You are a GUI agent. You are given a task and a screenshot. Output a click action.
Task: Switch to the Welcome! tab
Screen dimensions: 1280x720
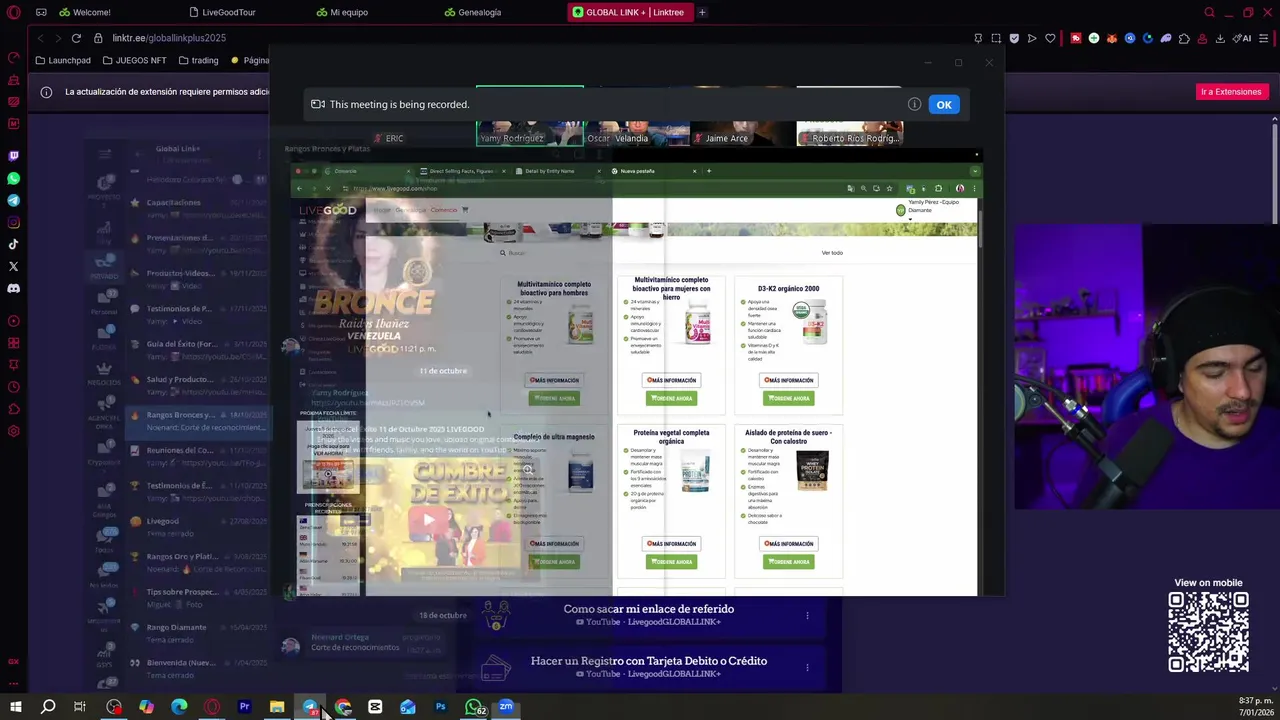point(92,12)
